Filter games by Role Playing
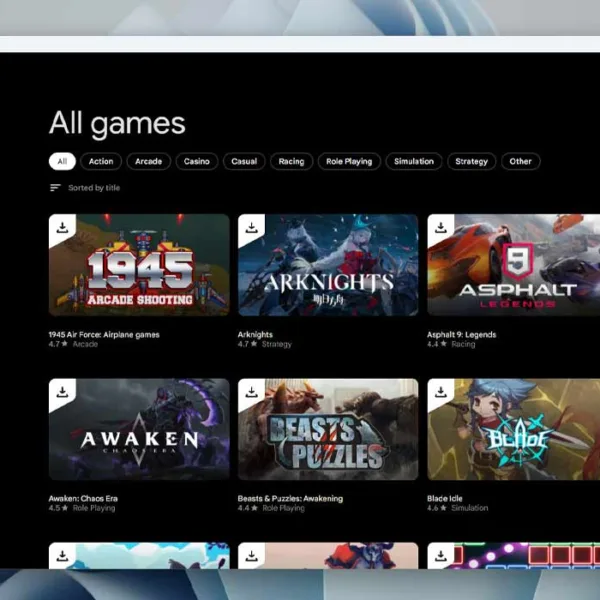The height and width of the screenshot is (600, 600). (x=349, y=161)
